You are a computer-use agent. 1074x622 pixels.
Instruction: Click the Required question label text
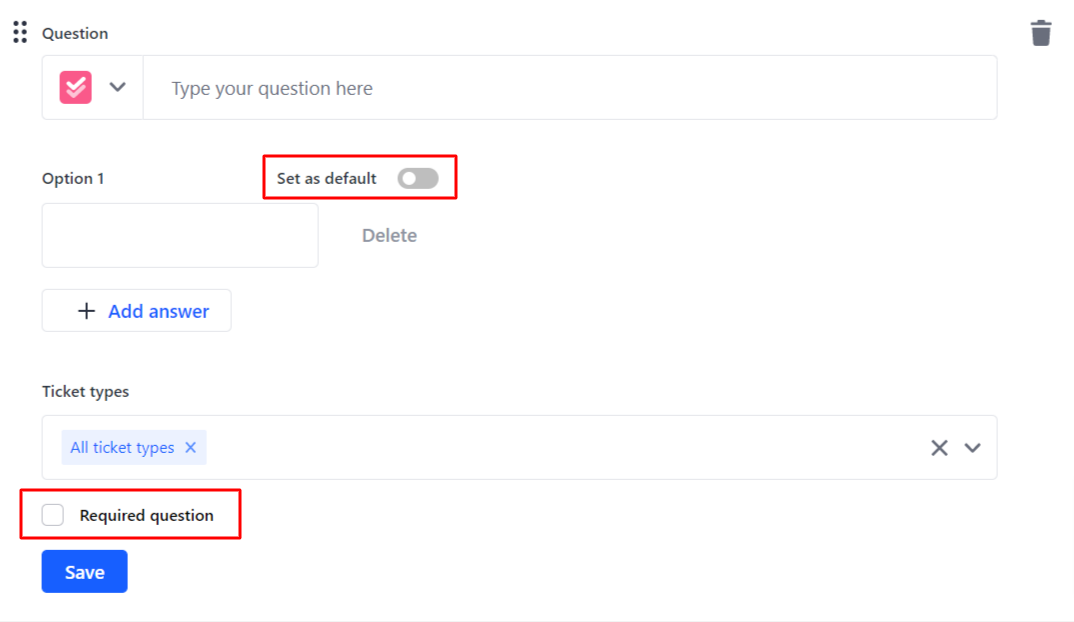pyautogui.click(x=147, y=515)
